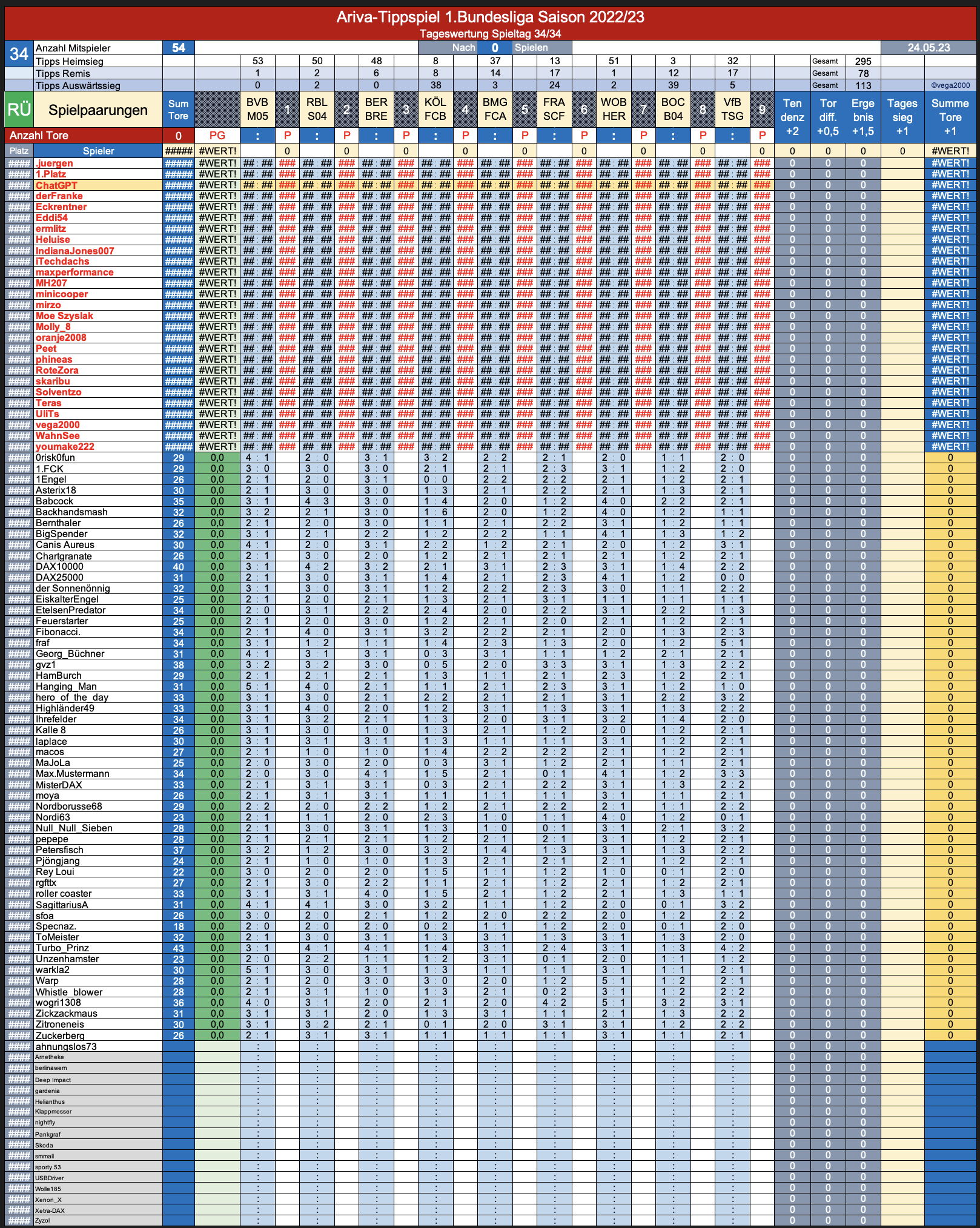
Task: Click the KÖL FCB match header
Action: [435, 110]
